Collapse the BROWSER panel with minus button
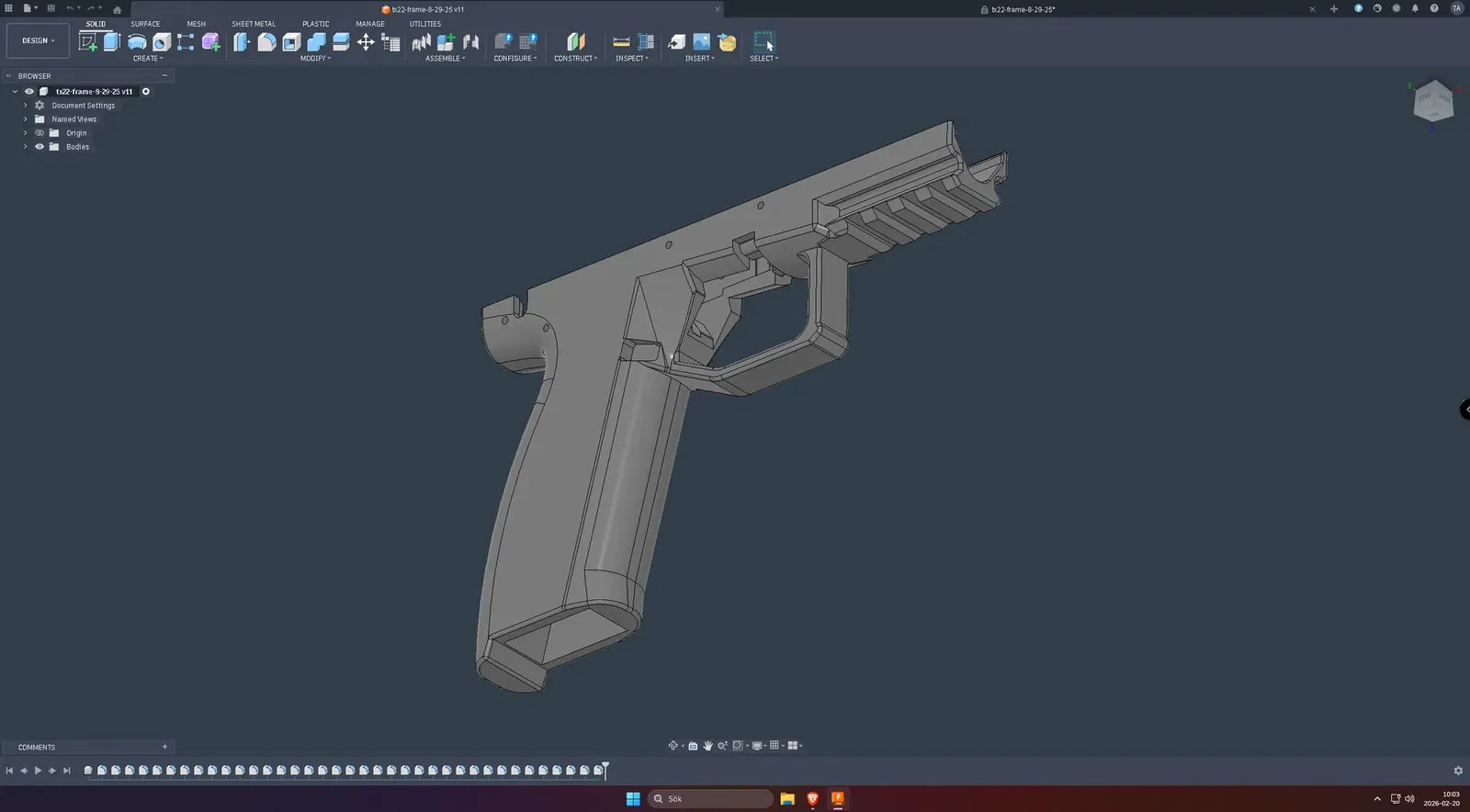Viewport: 1470px width, 812px height. [164, 75]
